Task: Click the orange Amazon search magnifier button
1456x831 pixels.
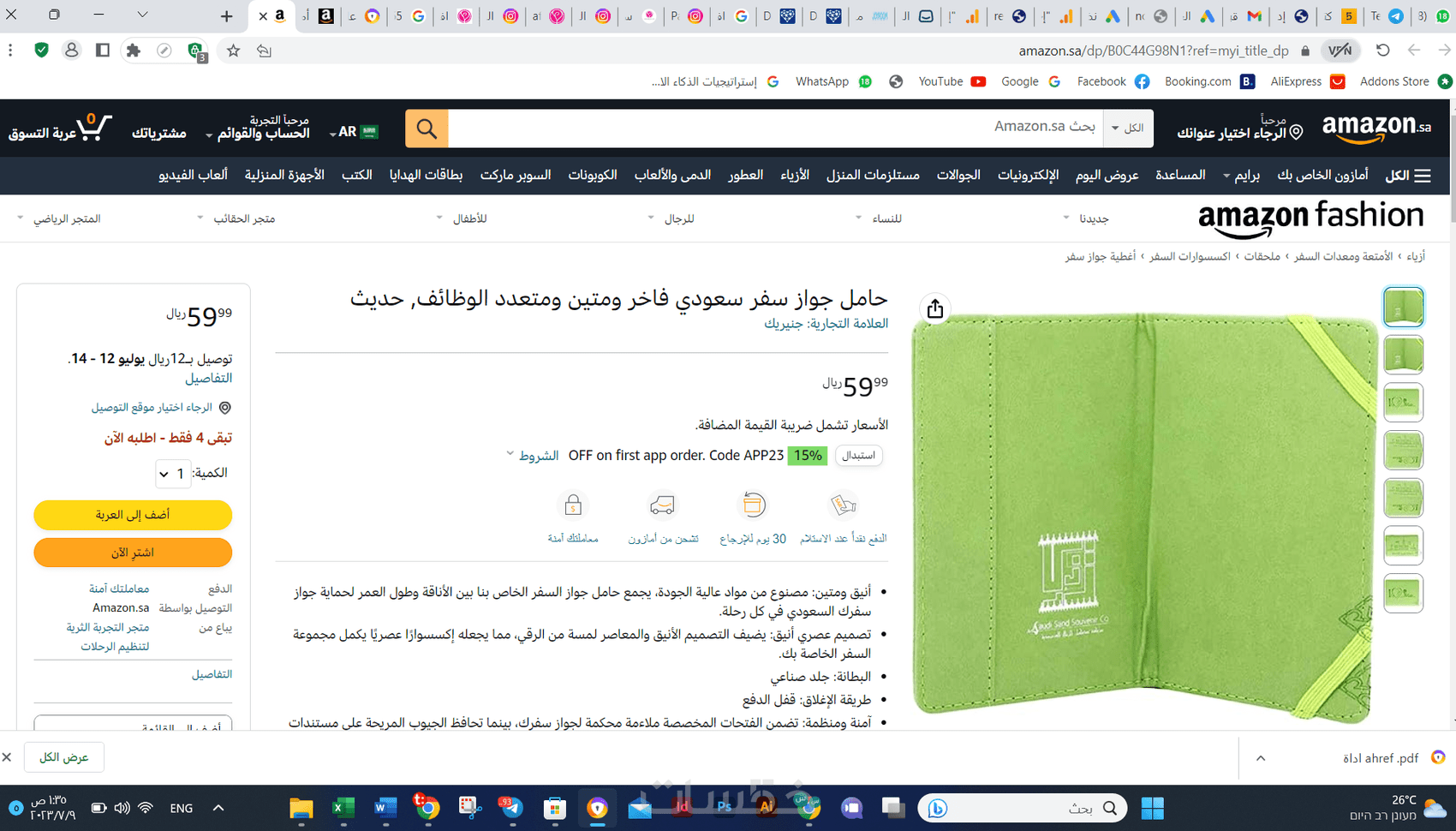Action: click(x=427, y=129)
